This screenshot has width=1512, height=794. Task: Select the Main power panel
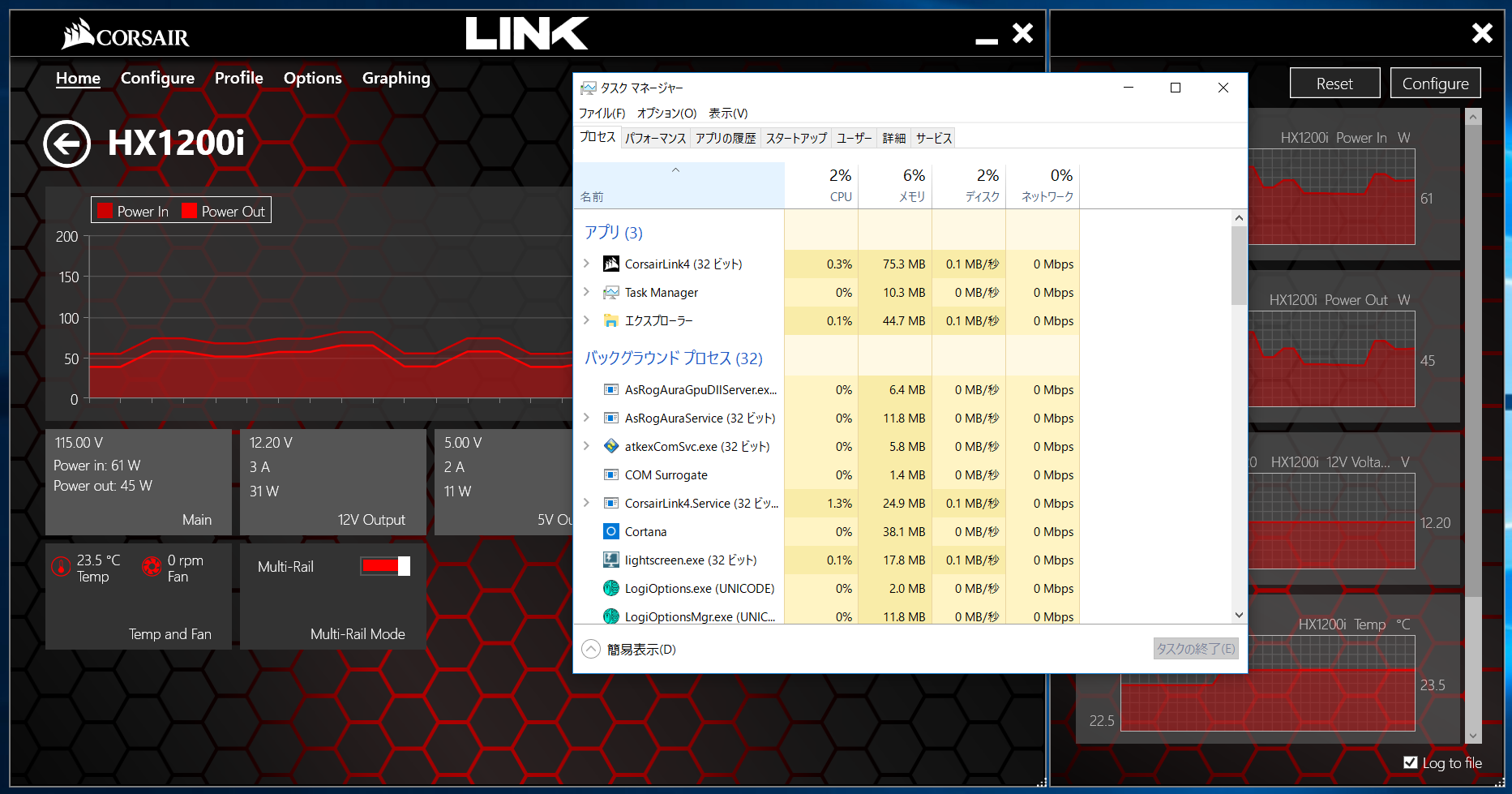point(139,483)
